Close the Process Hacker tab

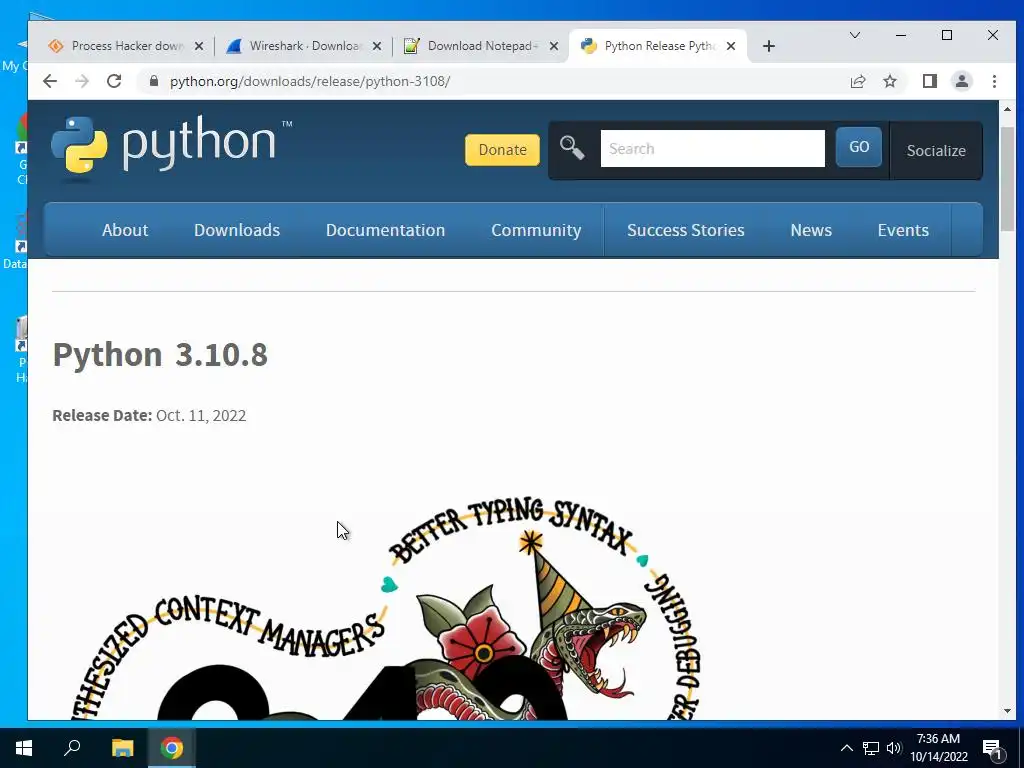(x=199, y=46)
